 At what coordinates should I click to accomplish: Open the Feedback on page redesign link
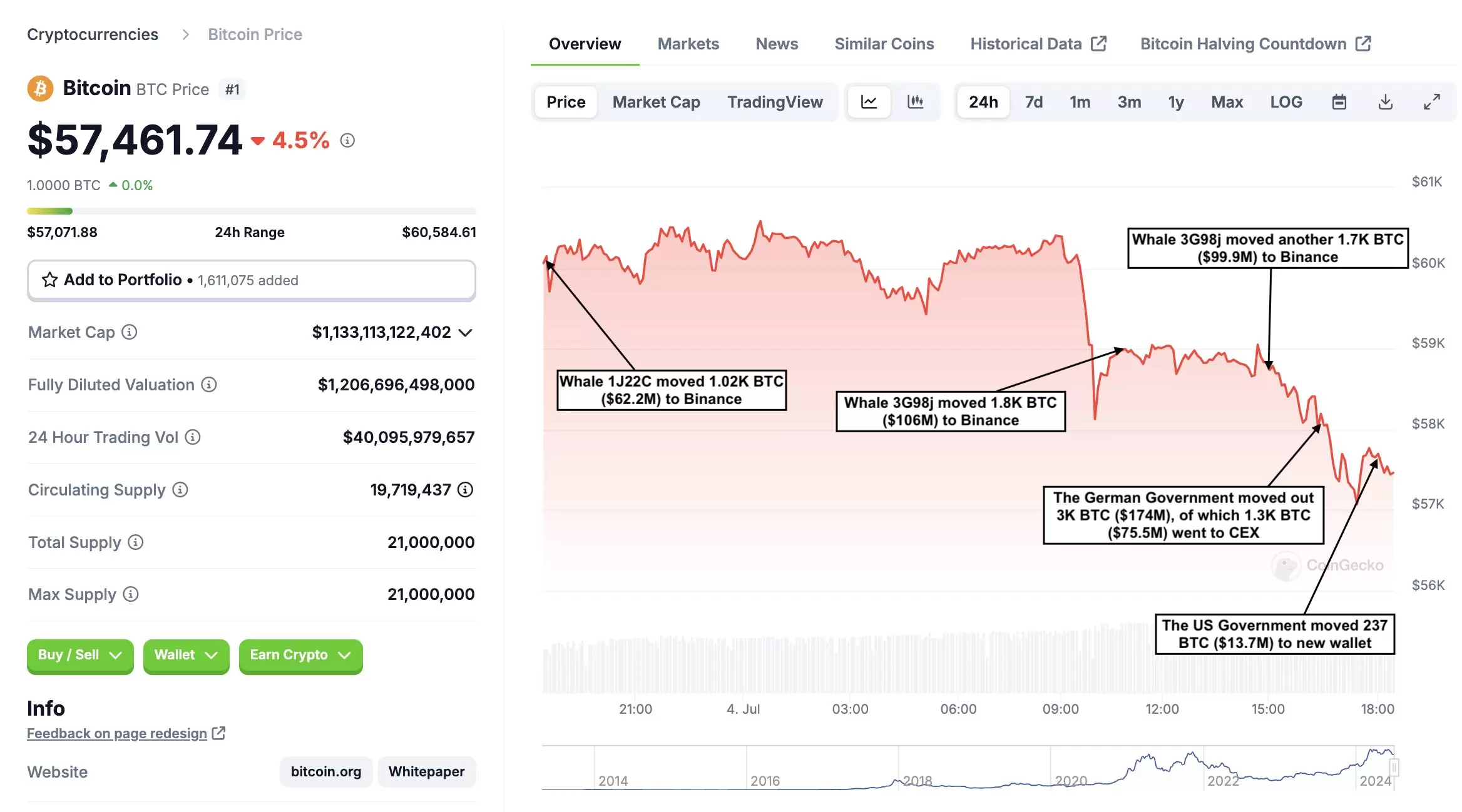coord(117,733)
